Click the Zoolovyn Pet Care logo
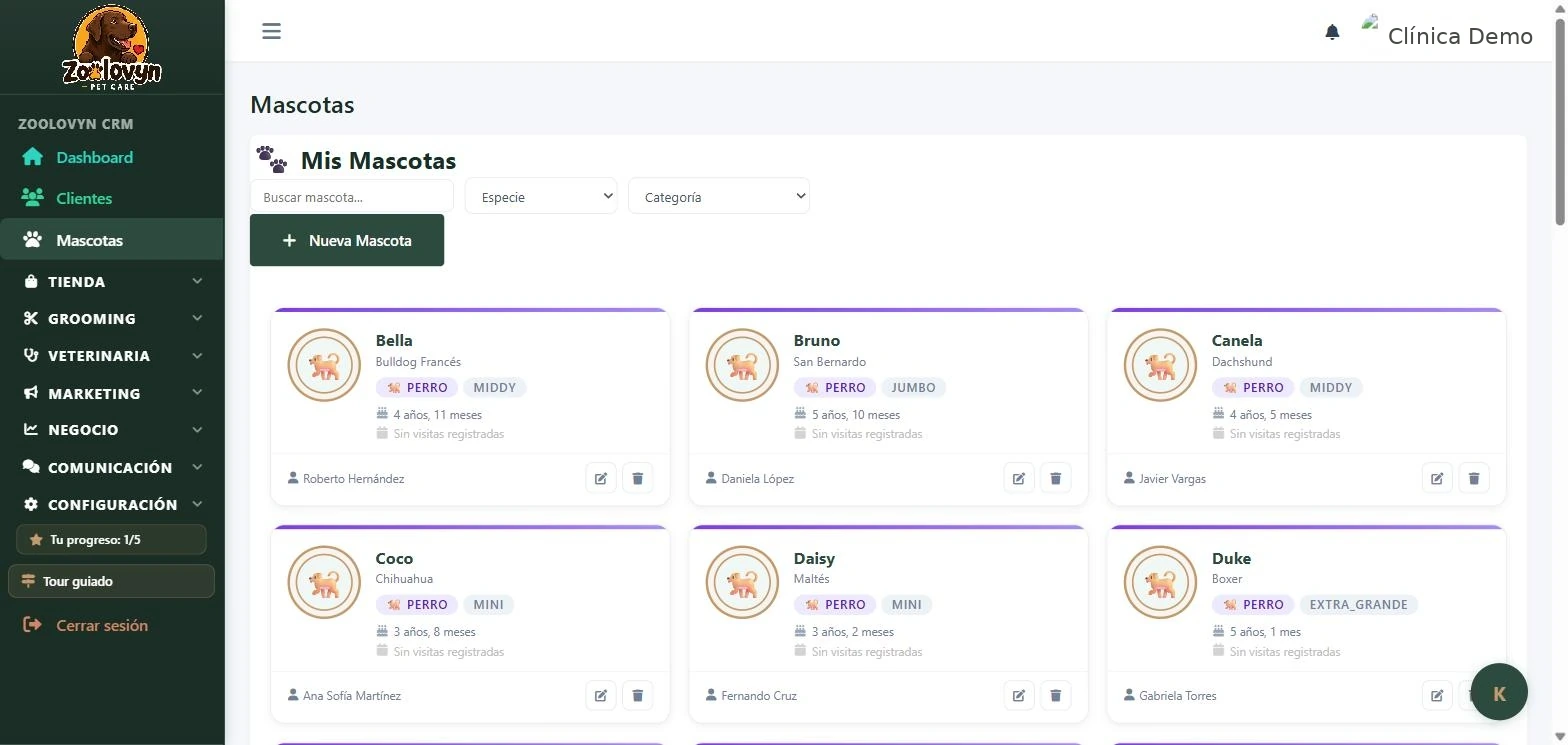 [112, 46]
